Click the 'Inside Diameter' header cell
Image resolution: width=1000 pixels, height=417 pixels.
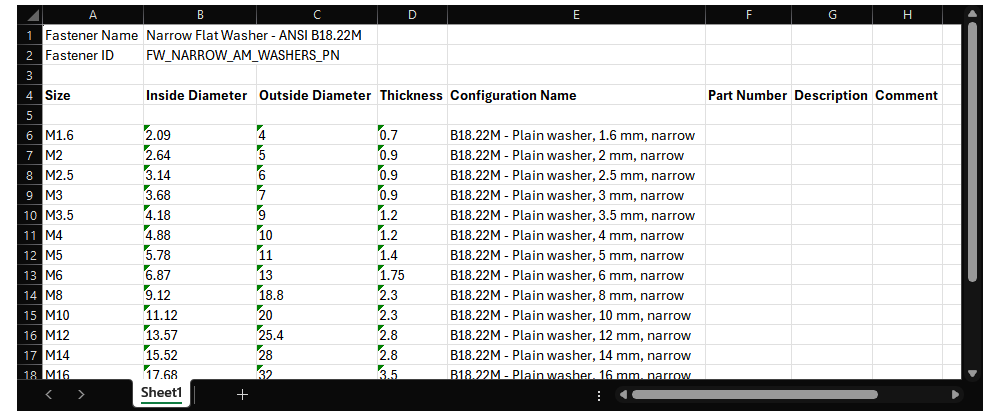[200, 96]
